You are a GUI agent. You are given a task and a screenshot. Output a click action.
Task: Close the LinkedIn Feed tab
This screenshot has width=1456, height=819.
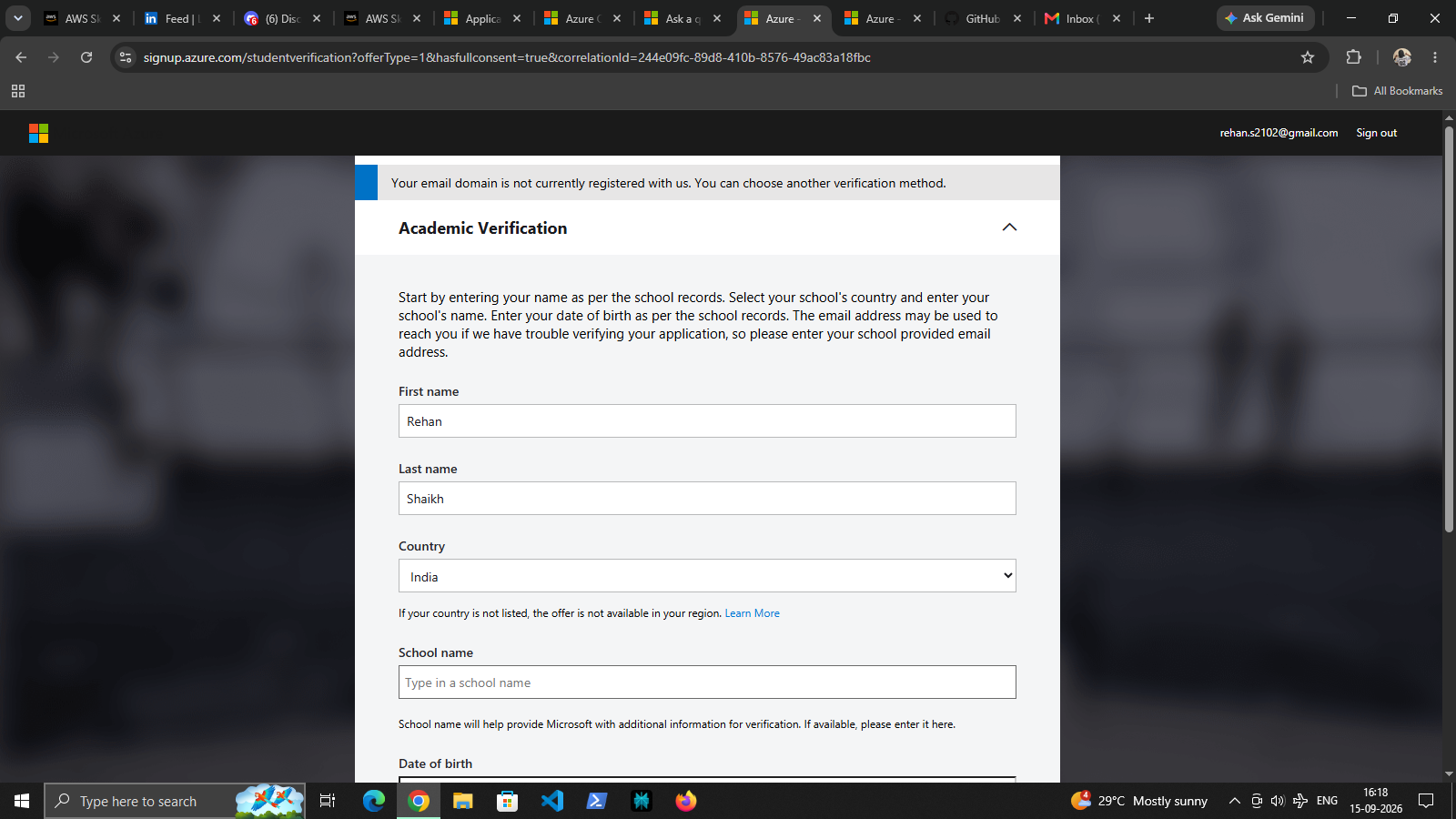pos(217,18)
